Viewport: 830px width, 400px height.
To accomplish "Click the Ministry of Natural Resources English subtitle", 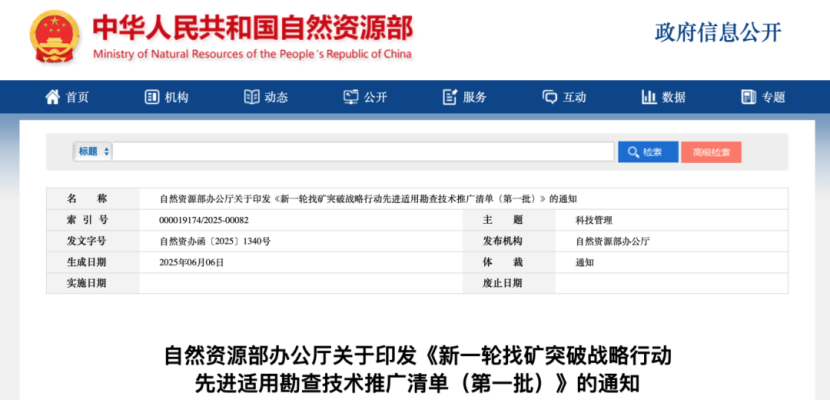I will (252, 54).
